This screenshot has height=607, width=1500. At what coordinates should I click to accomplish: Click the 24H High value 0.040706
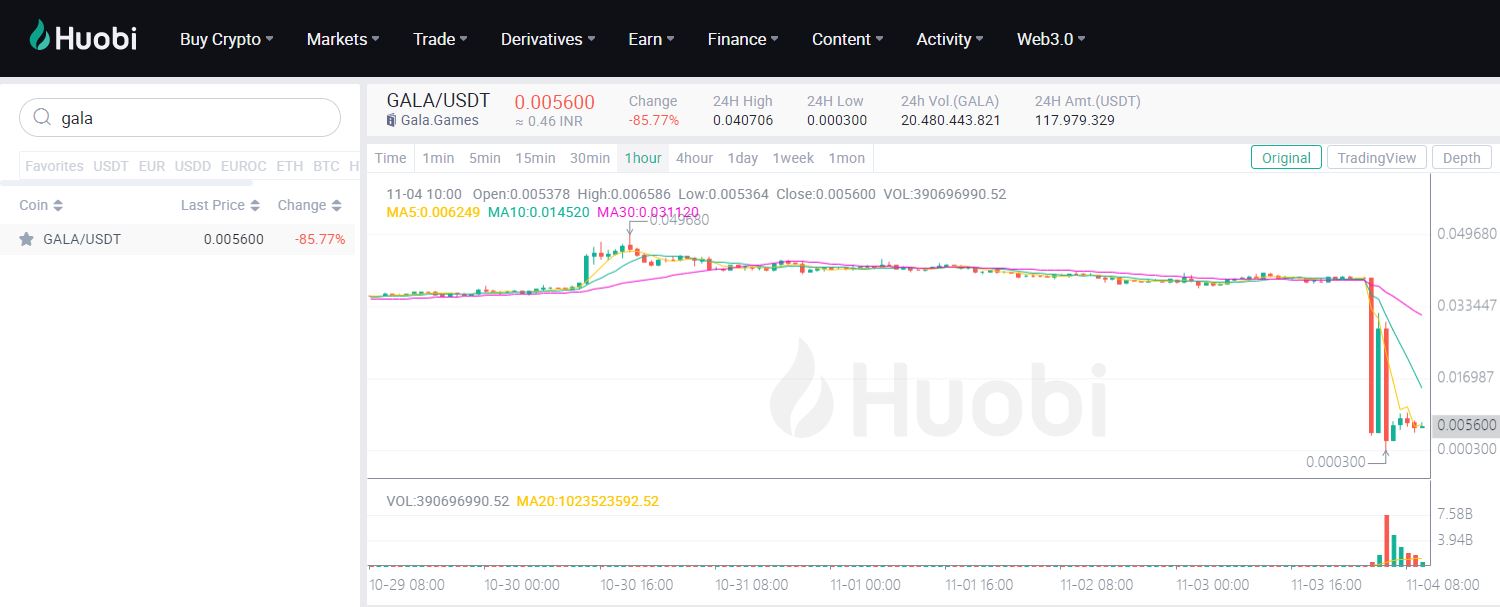pyautogui.click(x=743, y=120)
